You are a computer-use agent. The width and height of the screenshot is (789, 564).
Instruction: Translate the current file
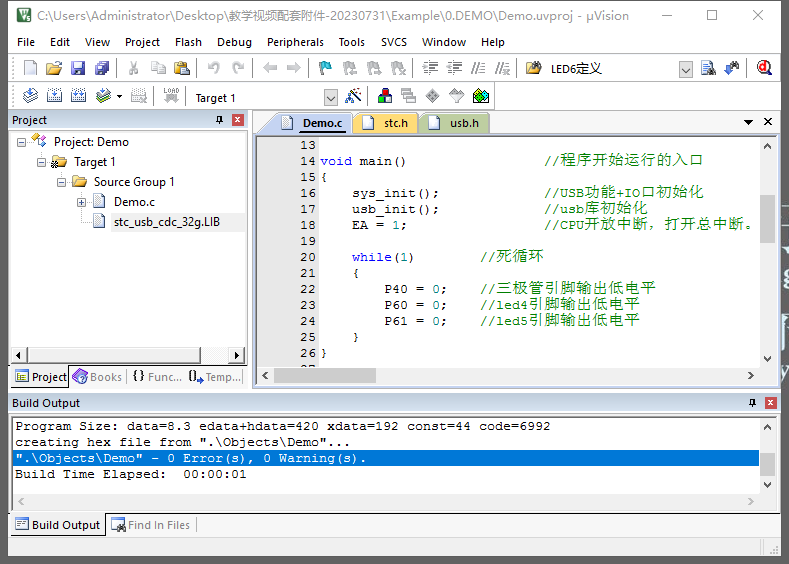30,96
